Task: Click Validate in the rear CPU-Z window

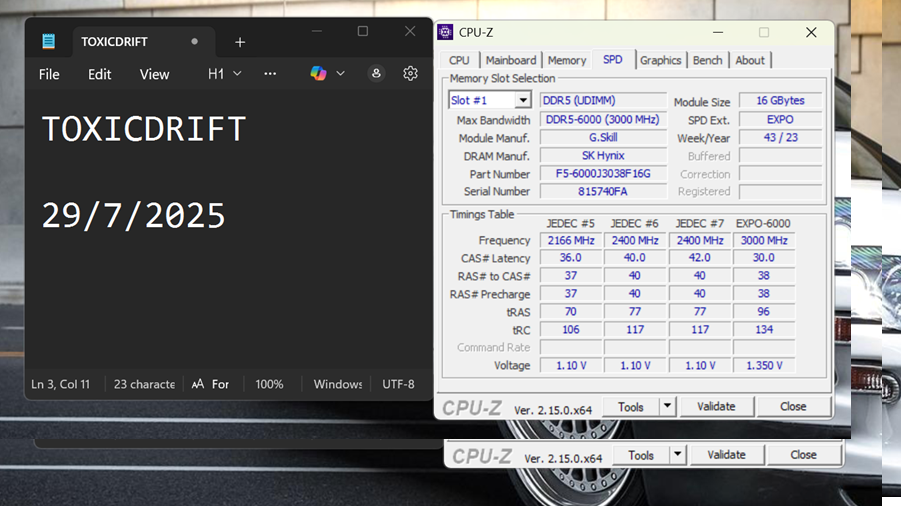Action: [x=726, y=454]
